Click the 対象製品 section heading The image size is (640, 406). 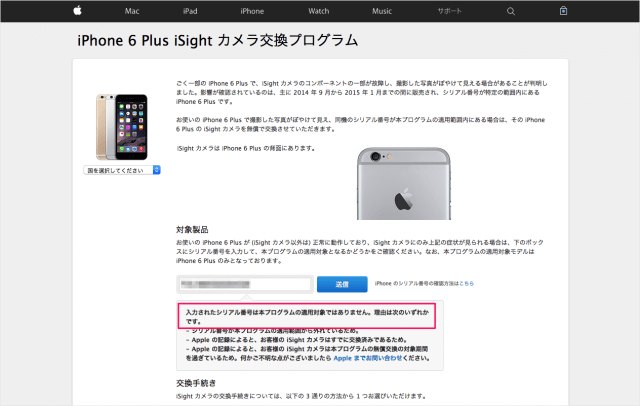[192, 230]
